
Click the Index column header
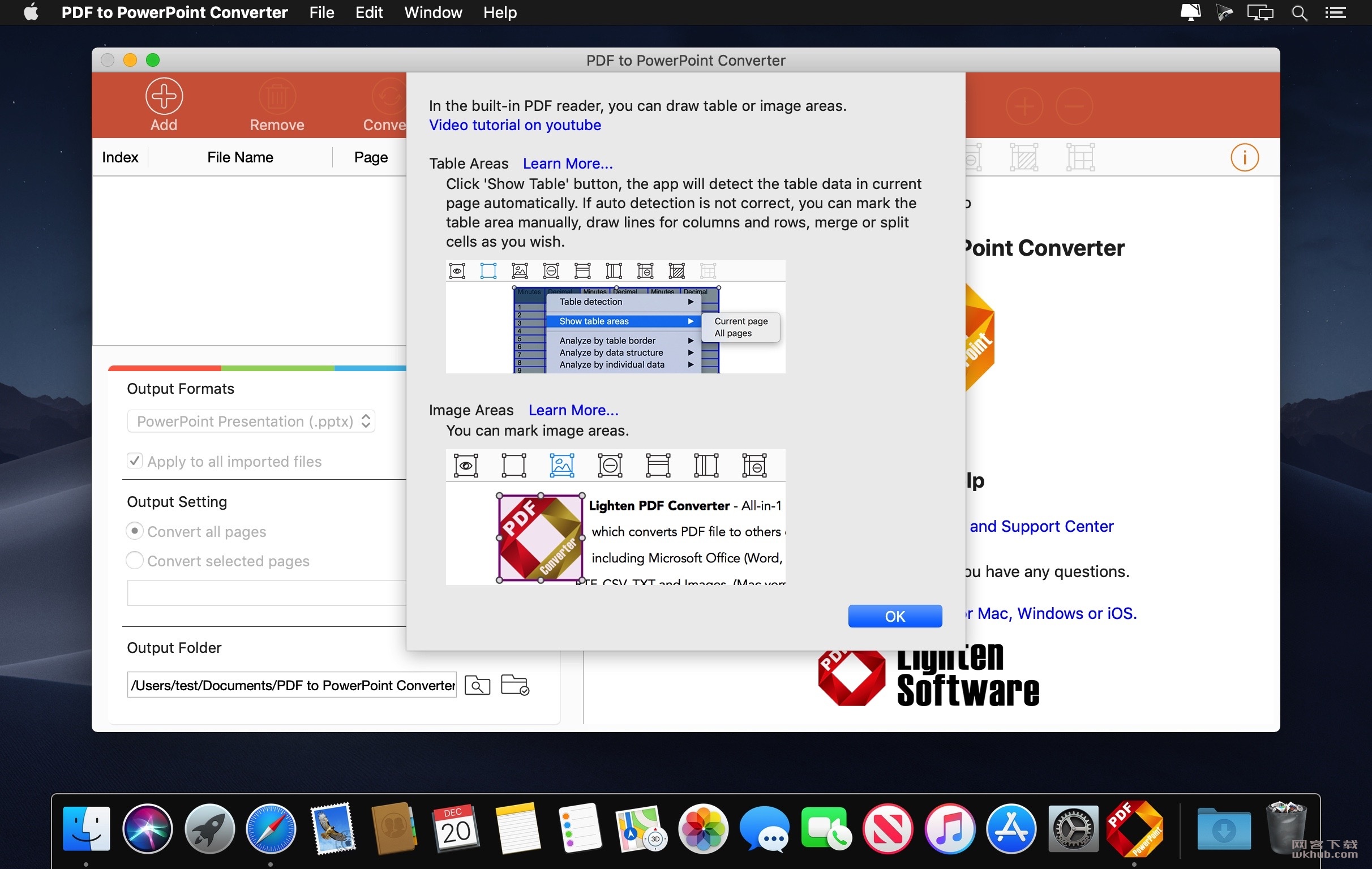(x=120, y=157)
